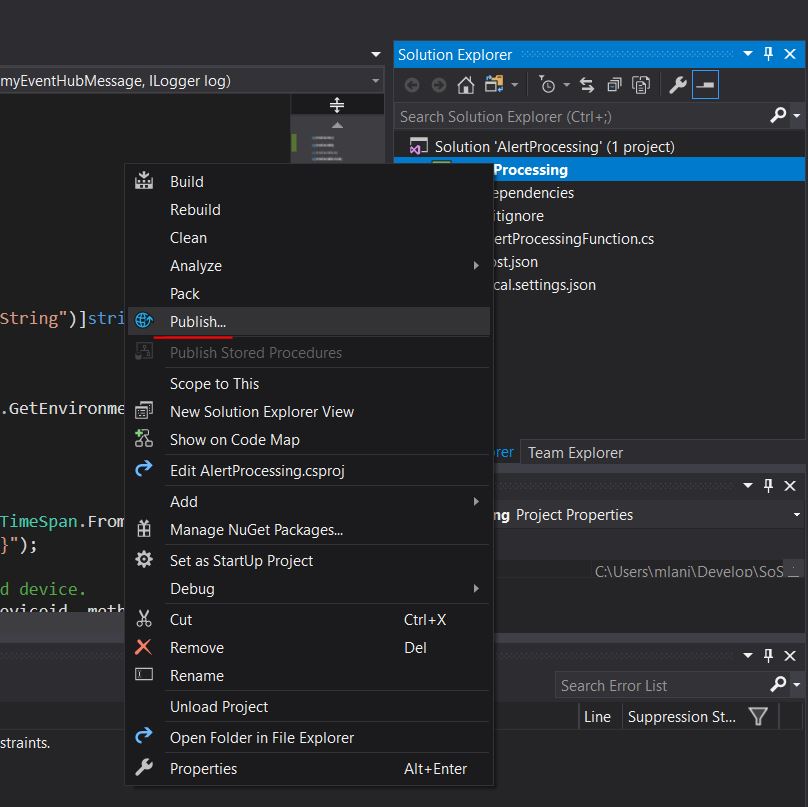Screen dimensions: 808x807
Task: Click the Search Error List magnifier icon
Action: tap(778, 684)
